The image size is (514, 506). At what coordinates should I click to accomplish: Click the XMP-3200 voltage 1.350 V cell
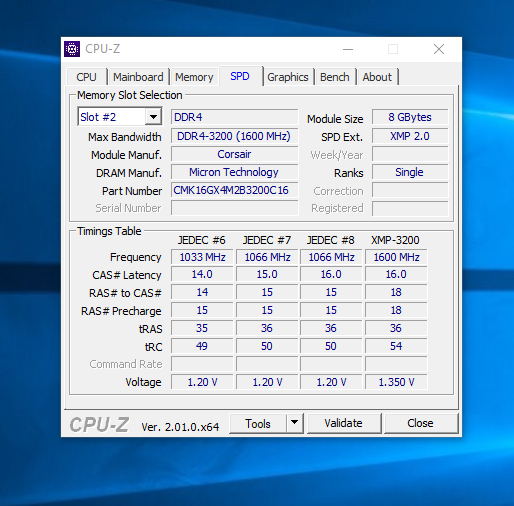point(396,382)
